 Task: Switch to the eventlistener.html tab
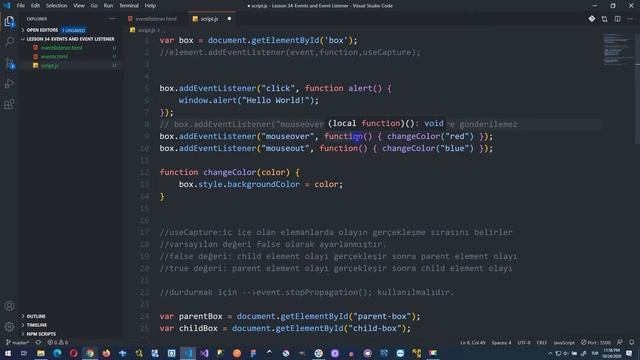156,19
